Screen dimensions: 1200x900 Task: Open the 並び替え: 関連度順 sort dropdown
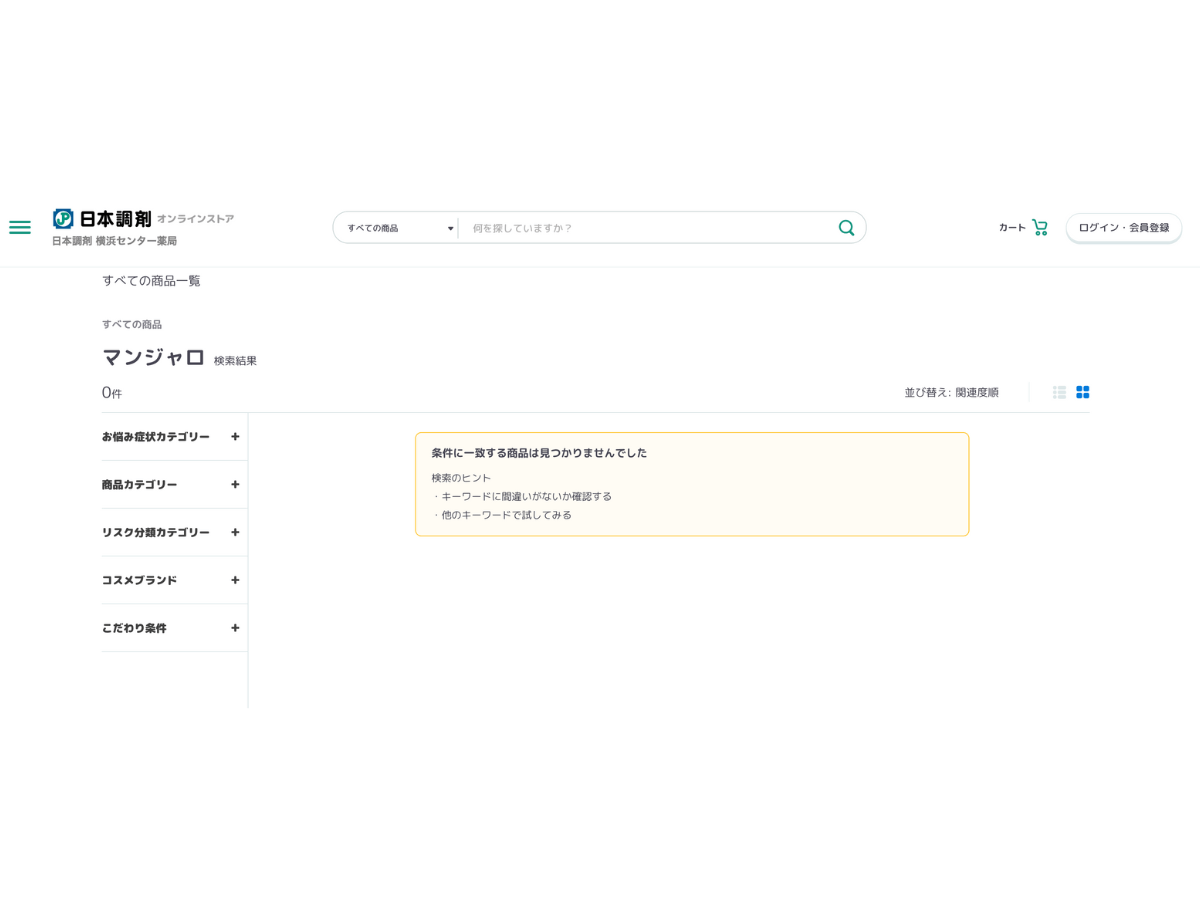951,392
